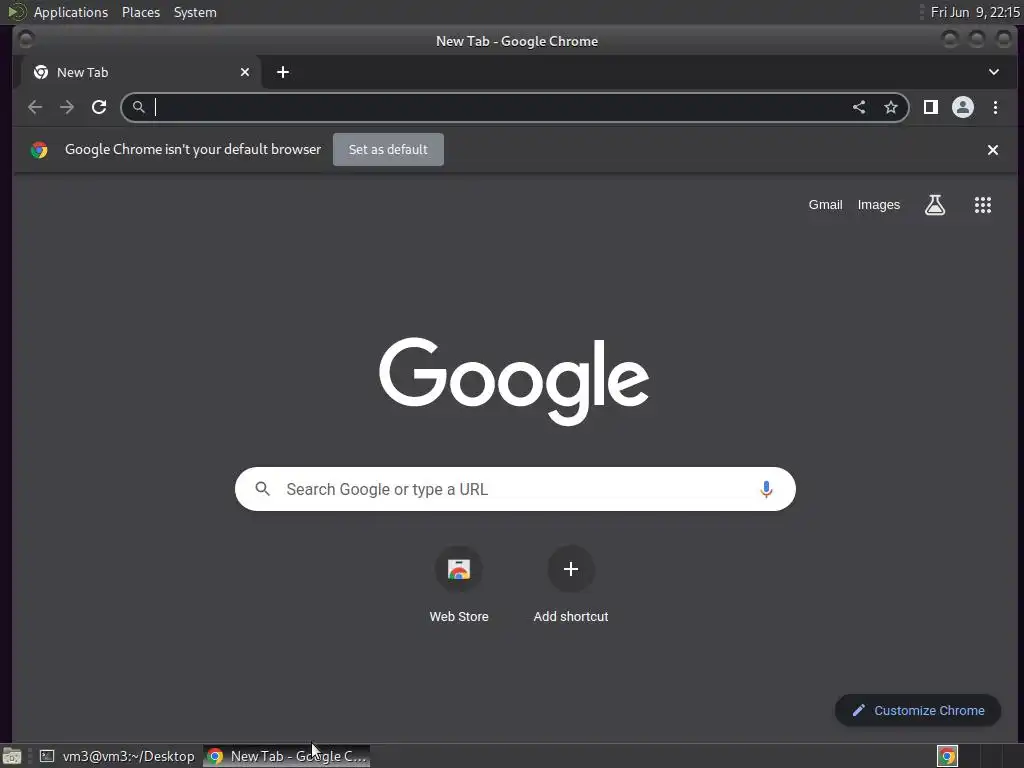Open the Google apps grid
Viewport: 1024px width, 768px height.
[x=983, y=205]
